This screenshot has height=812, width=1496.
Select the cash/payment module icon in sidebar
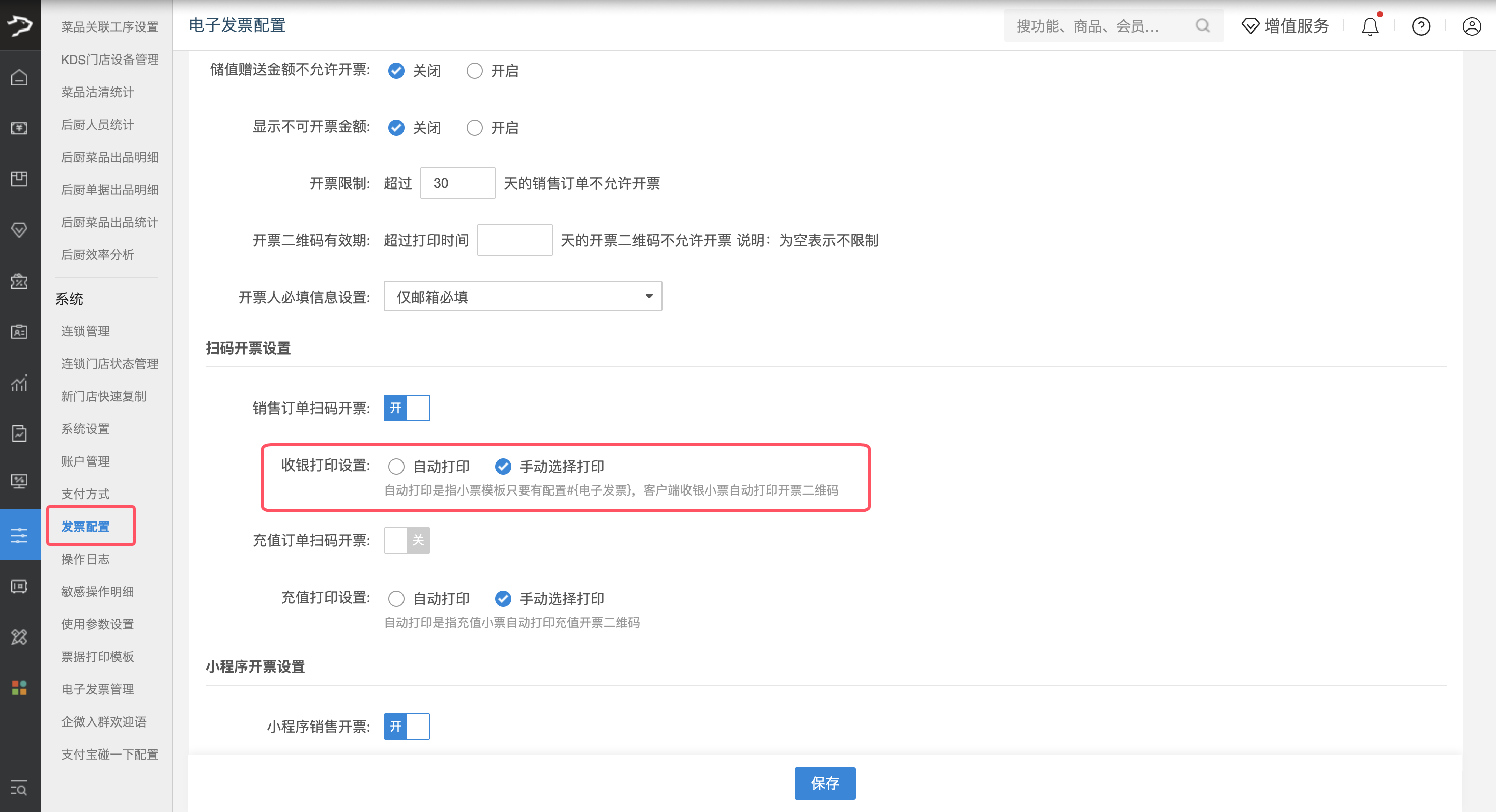coord(20,128)
